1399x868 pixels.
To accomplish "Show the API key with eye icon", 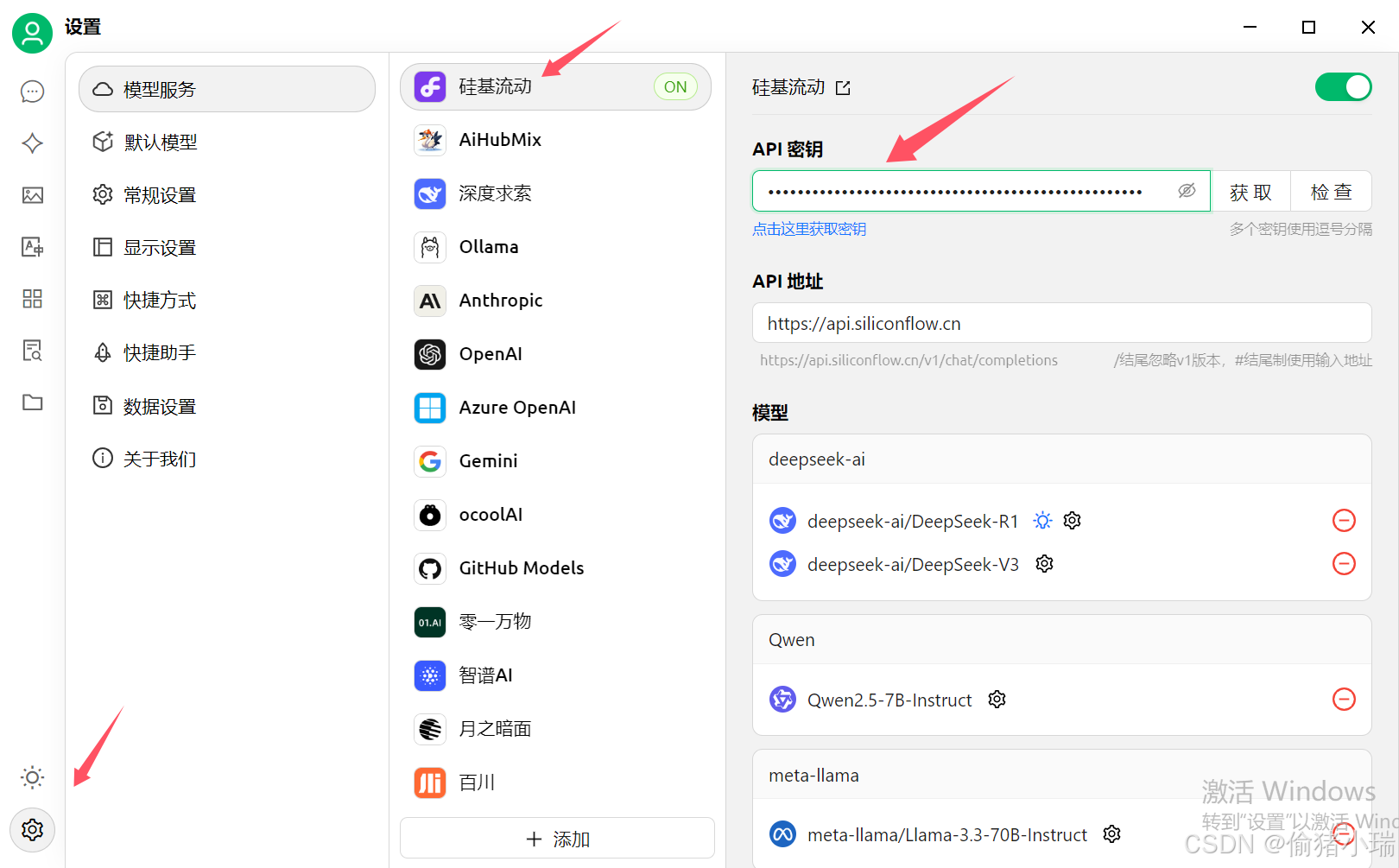I will coord(1187,191).
